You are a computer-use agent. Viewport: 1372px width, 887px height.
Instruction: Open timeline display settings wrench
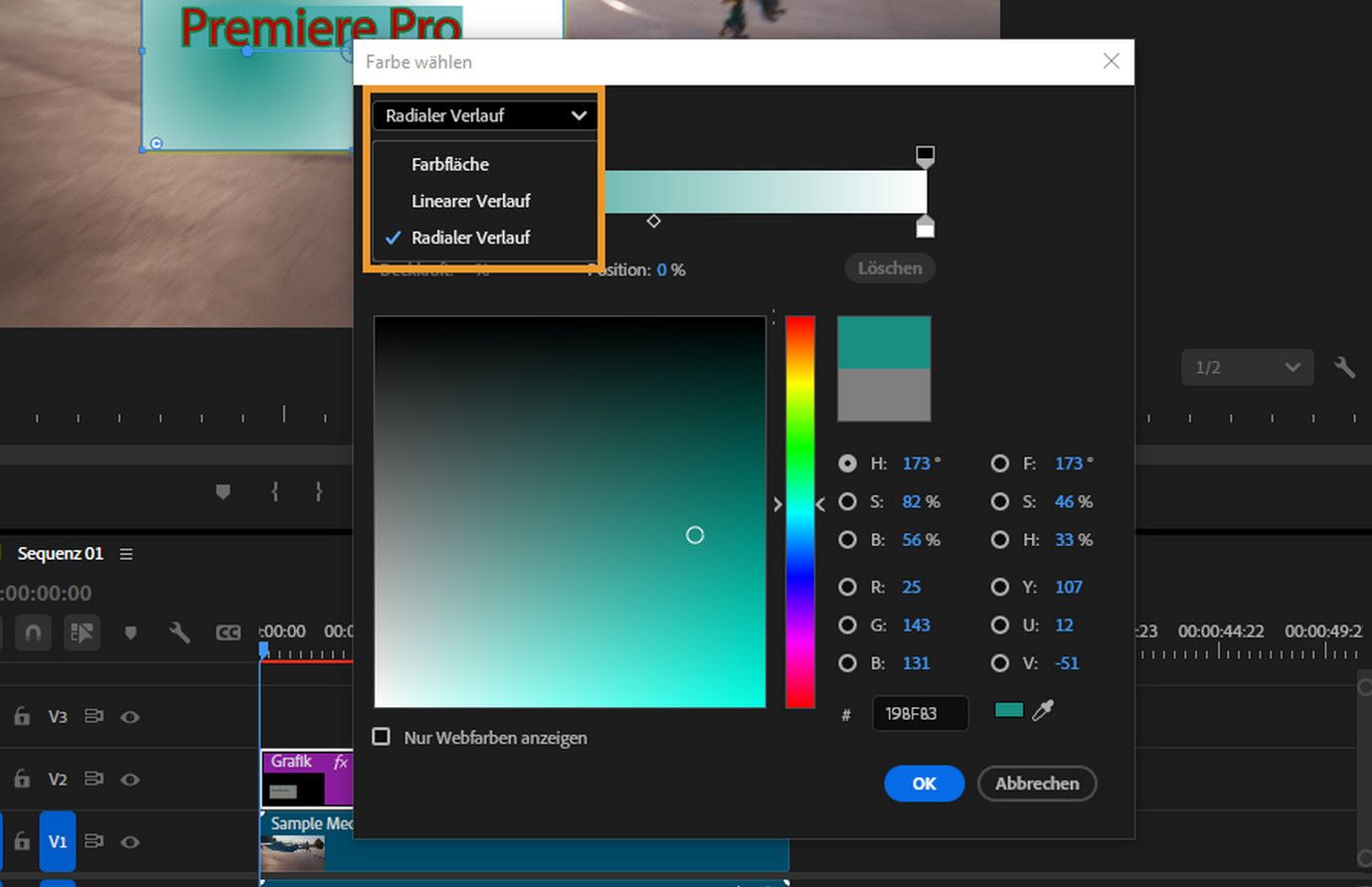coord(179,632)
